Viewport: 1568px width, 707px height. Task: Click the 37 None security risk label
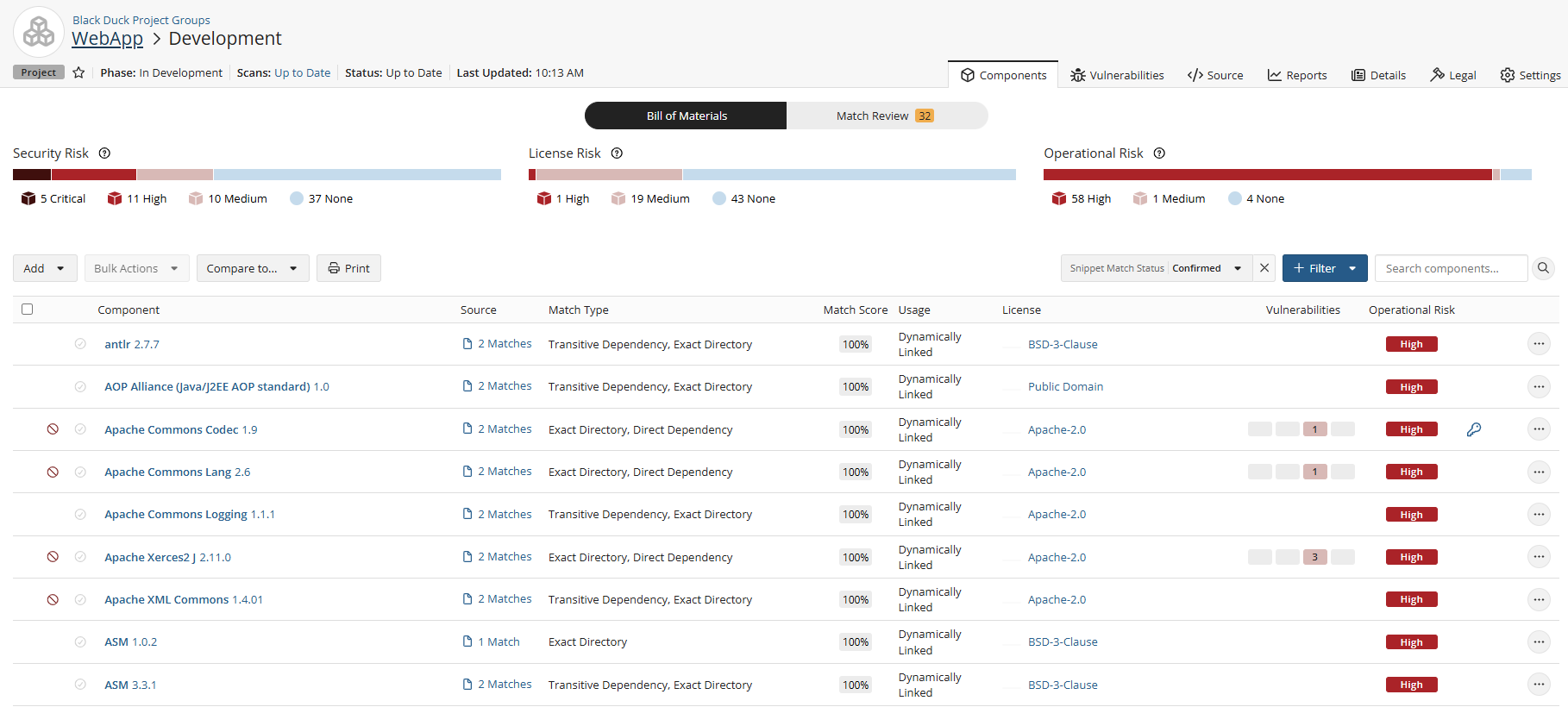(330, 198)
